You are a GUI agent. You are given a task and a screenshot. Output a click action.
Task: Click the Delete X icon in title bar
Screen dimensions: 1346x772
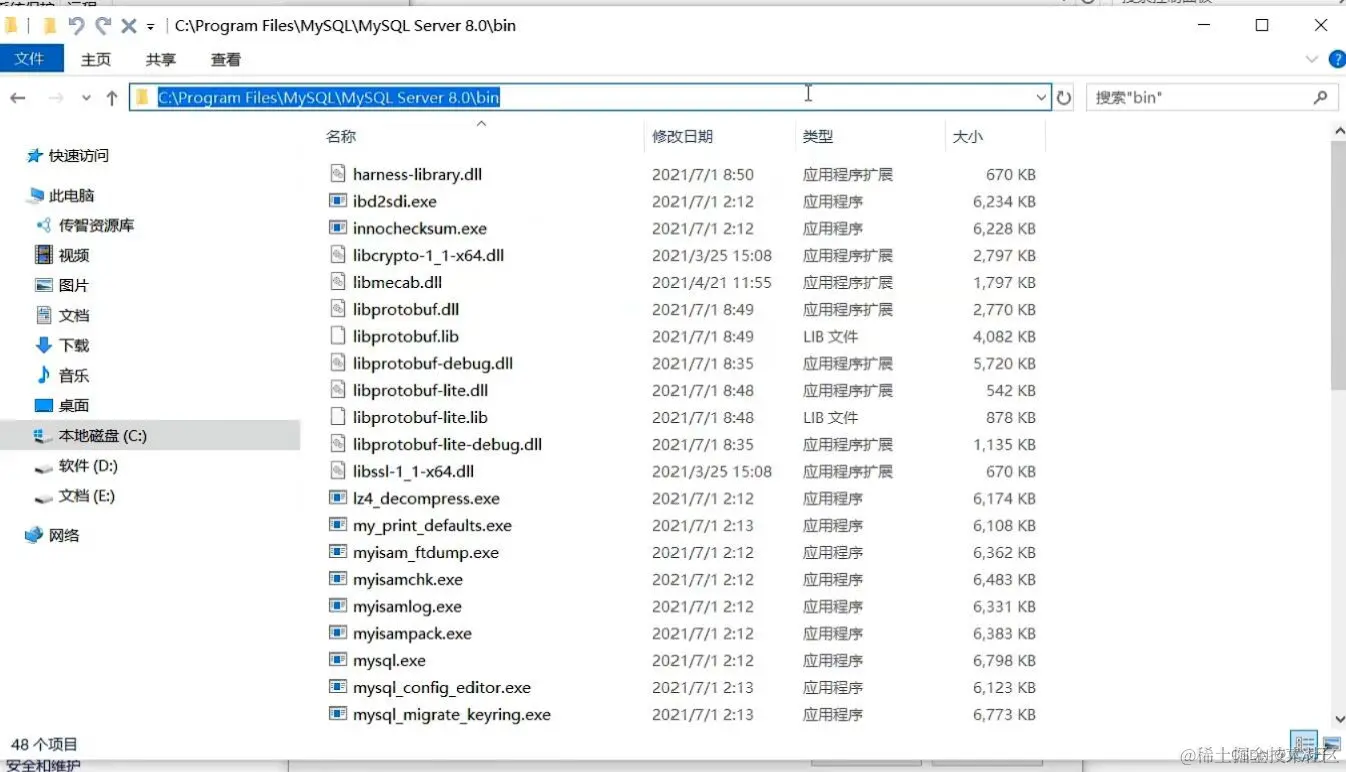[128, 25]
